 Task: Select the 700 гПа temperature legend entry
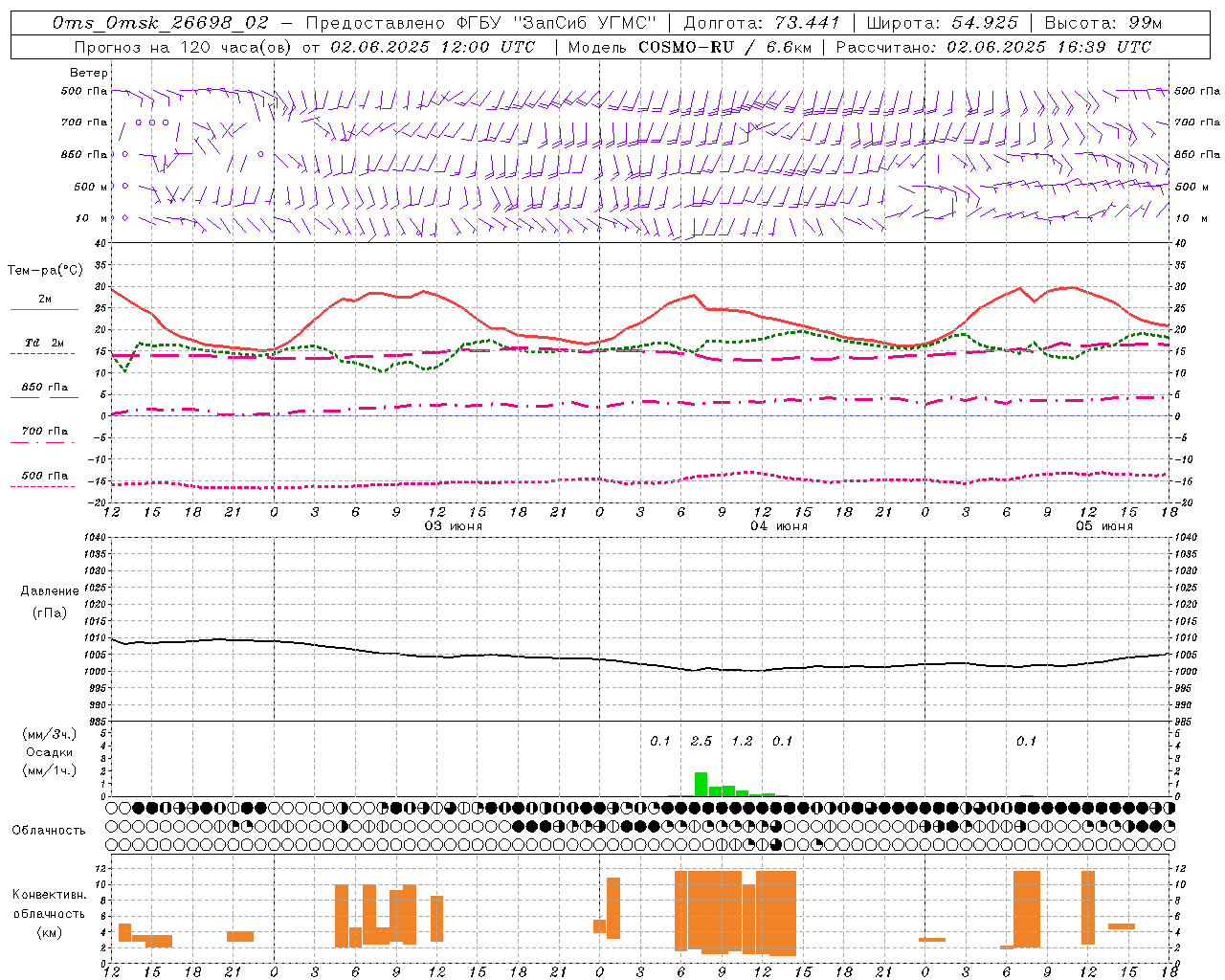[x=44, y=434]
